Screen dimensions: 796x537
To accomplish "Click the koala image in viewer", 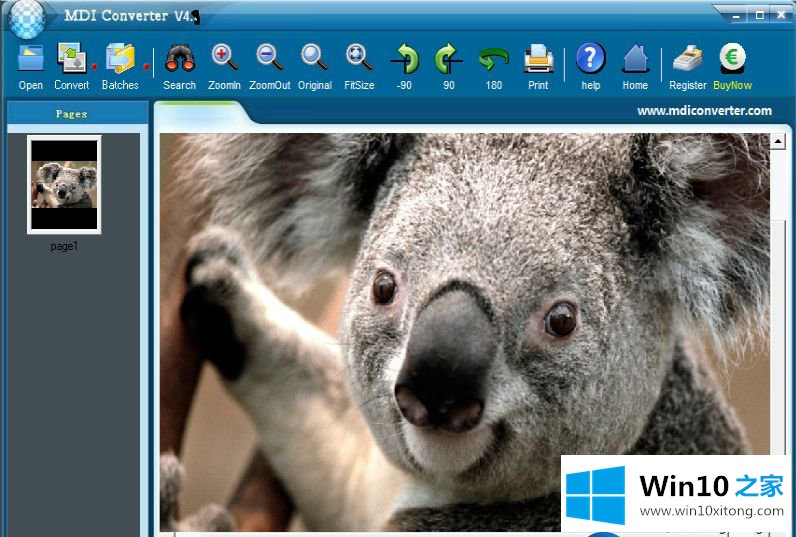I will 465,332.
